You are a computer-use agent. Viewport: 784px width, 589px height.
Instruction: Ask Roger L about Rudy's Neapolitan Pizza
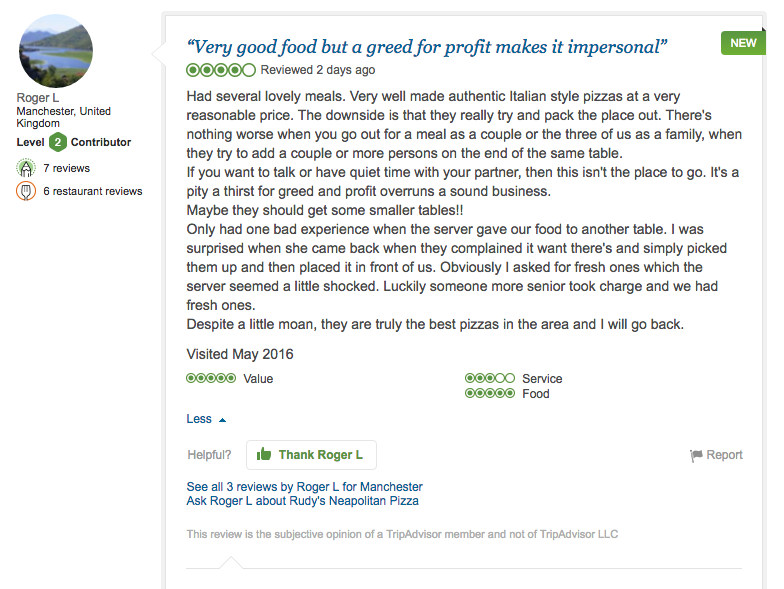pyautogui.click(x=302, y=500)
